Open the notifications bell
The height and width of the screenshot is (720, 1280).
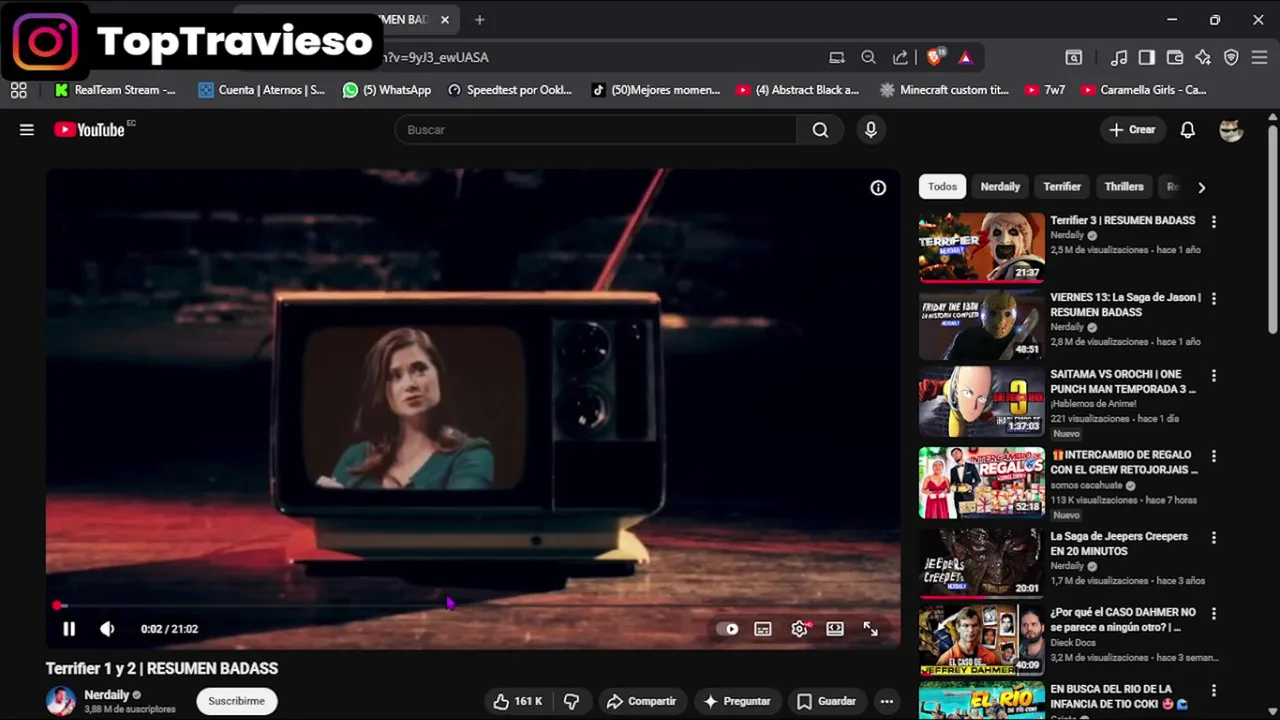click(x=1188, y=130)
